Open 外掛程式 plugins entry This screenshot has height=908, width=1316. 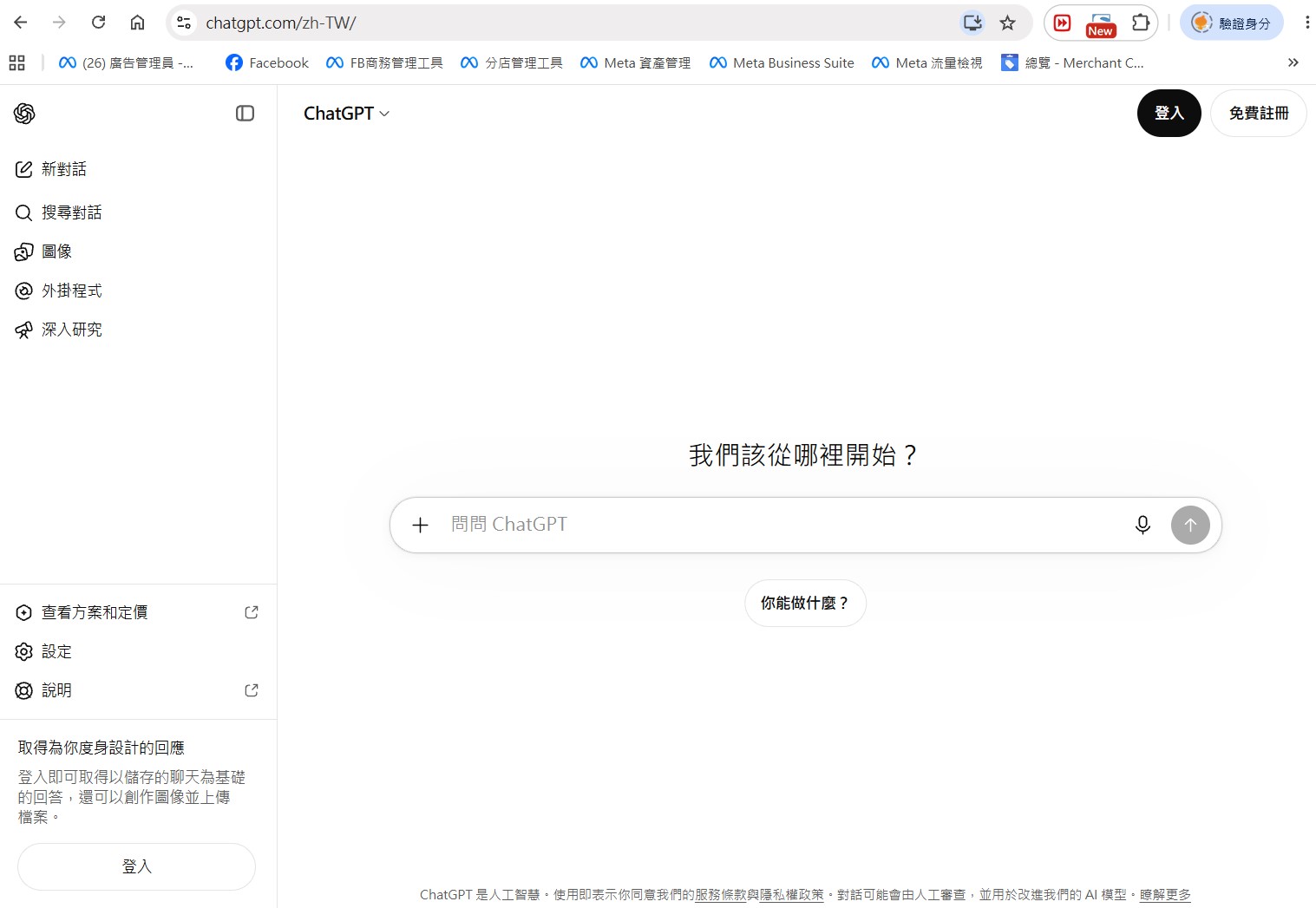(x=59, y=291)
